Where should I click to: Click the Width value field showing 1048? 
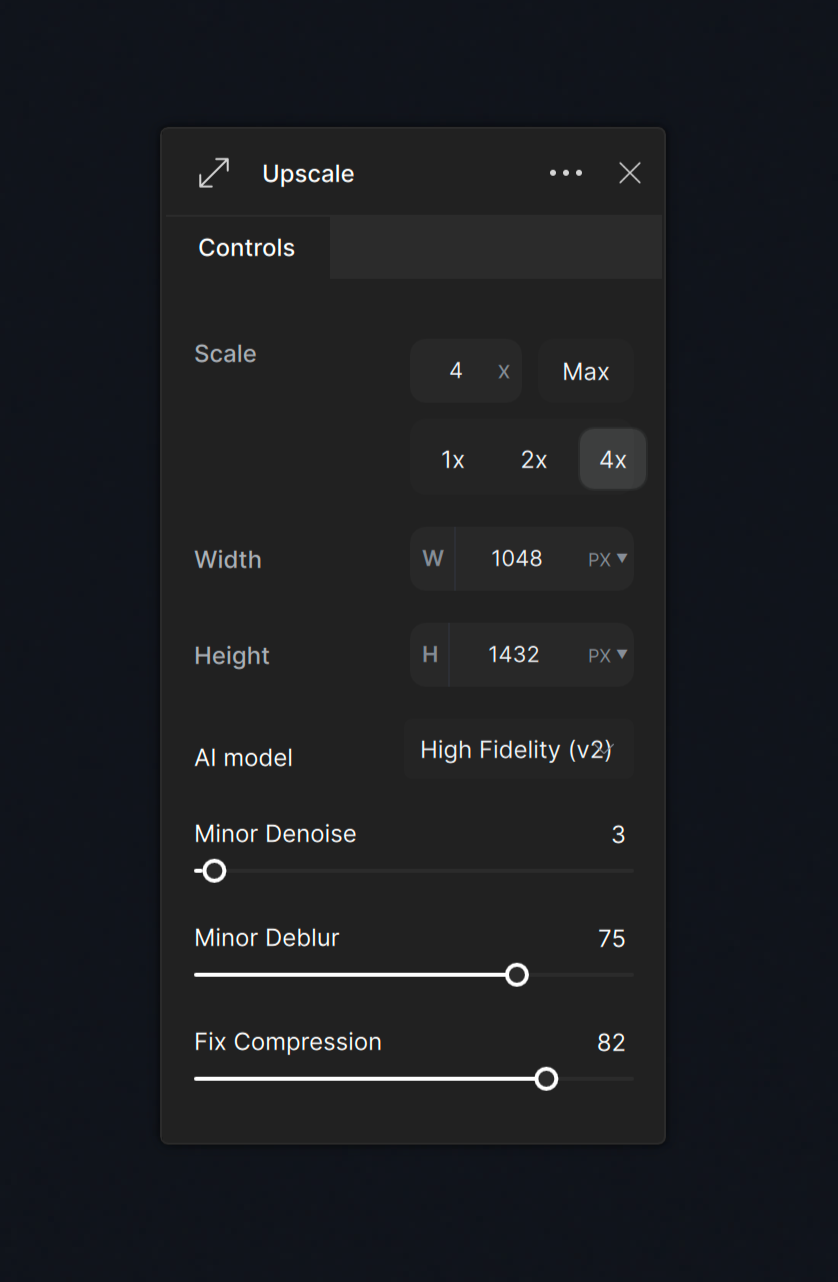coord(517,558)
